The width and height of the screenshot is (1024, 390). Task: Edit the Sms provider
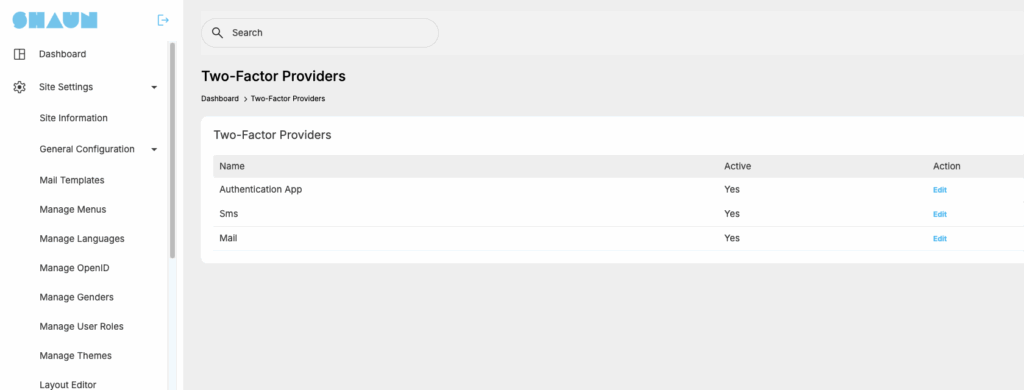(940, 214)
